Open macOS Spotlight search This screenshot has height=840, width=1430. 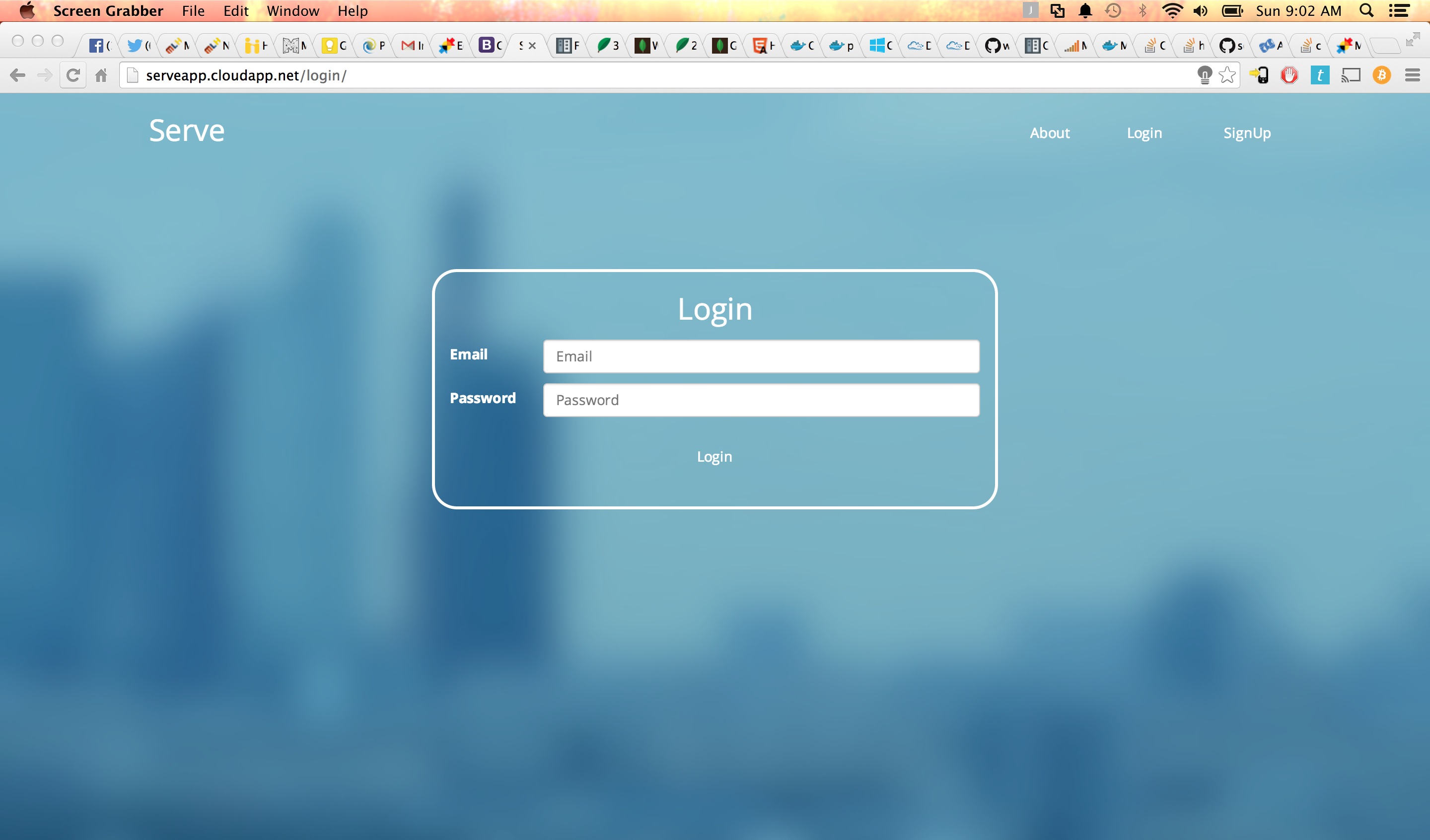1366,11
